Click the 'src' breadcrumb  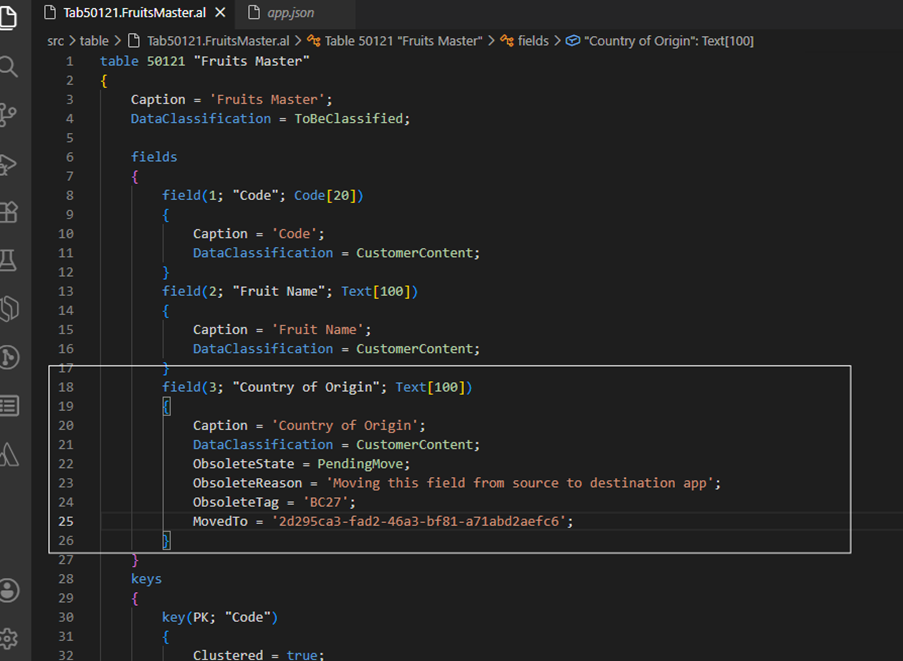click(x=55, y=41)
